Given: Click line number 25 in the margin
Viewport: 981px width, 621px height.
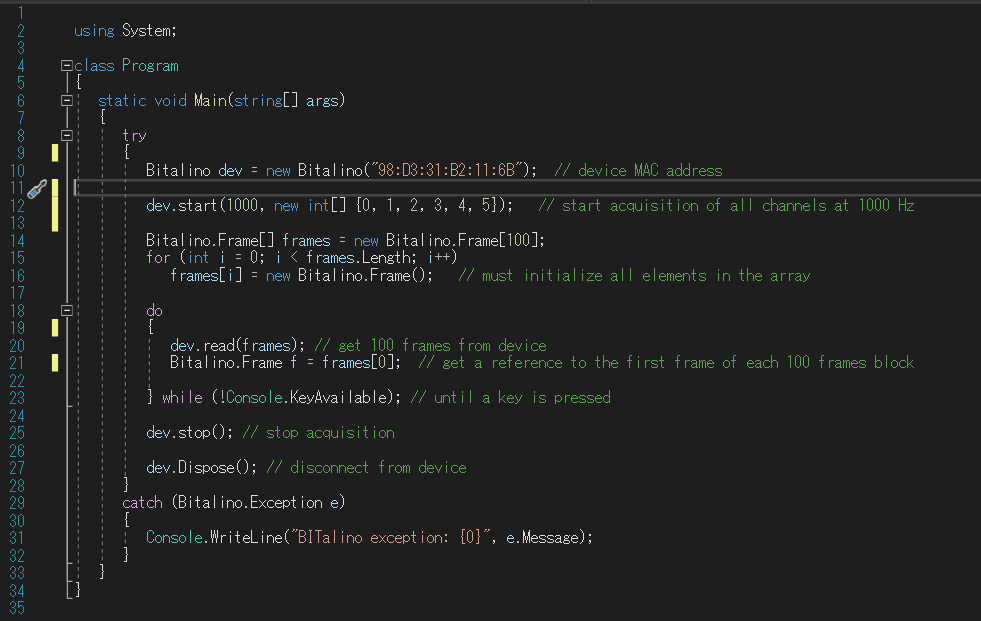Looking at the screenshot, I should (17, 433).
